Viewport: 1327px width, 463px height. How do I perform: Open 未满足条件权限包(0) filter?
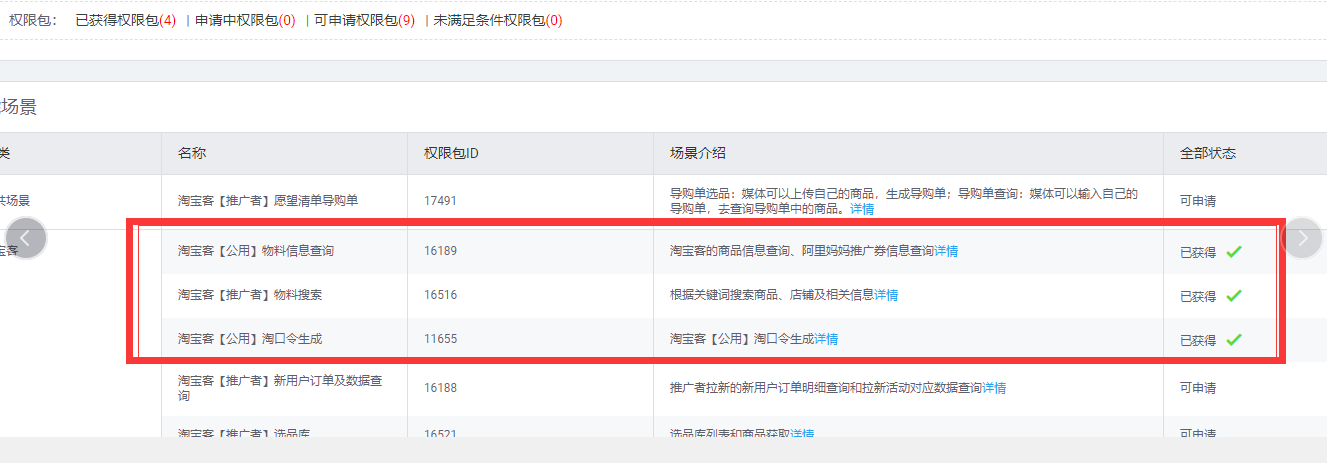pos(497,20)
